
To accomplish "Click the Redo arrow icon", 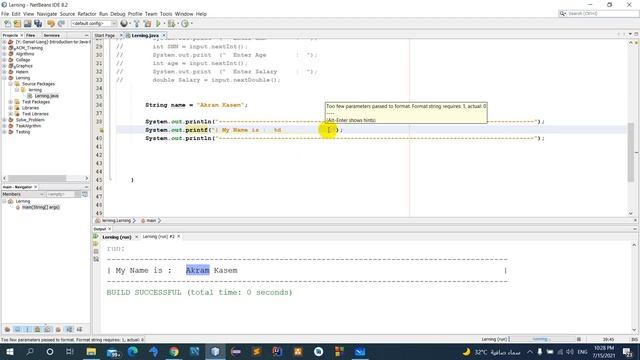I will pos(61,24).
